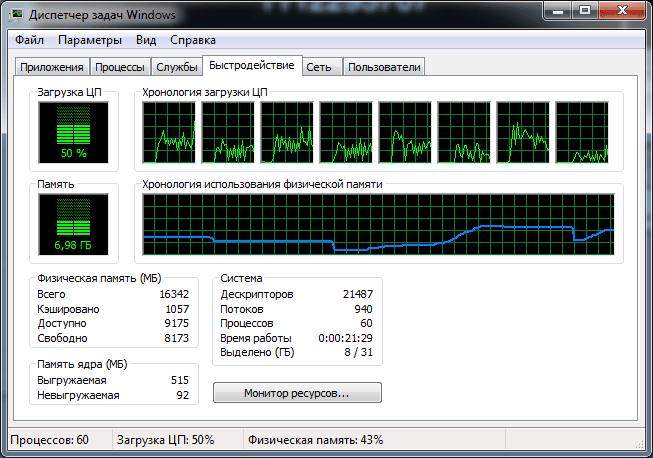Click the Дескрипторов value 21487
Screen dimensions: 653x458
(358, 294)
